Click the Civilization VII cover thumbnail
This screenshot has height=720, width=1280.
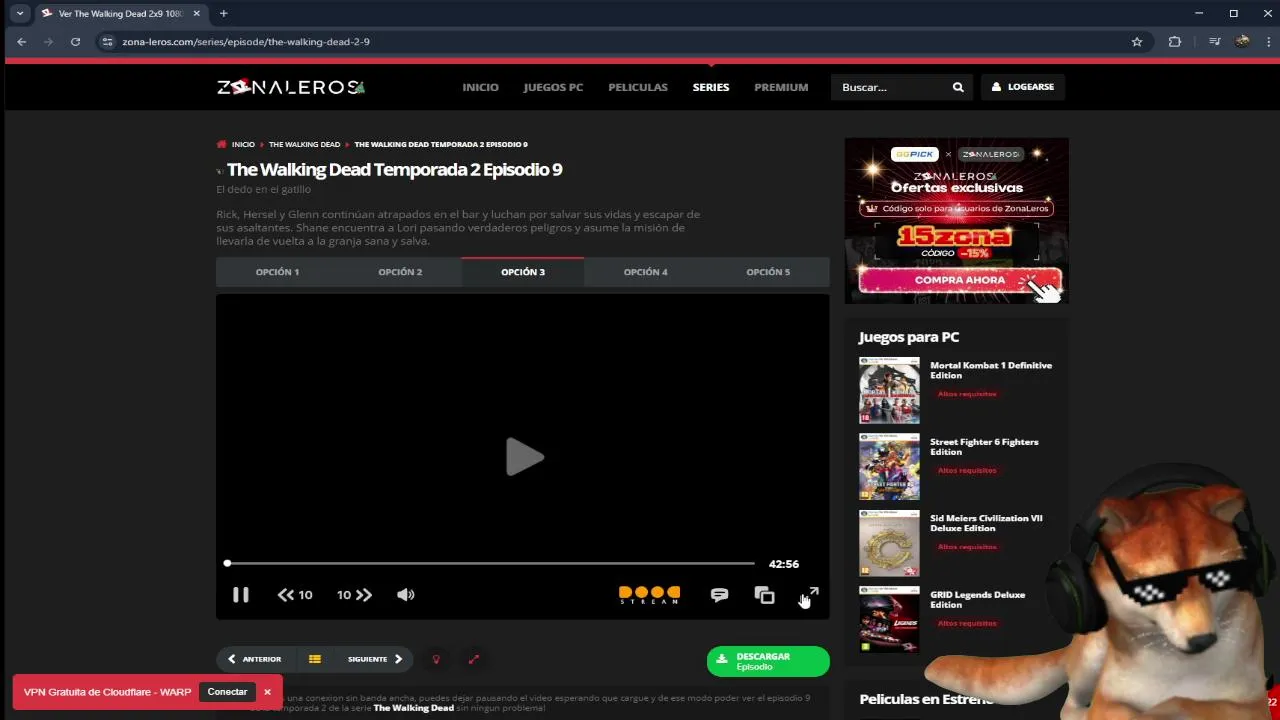889,543
